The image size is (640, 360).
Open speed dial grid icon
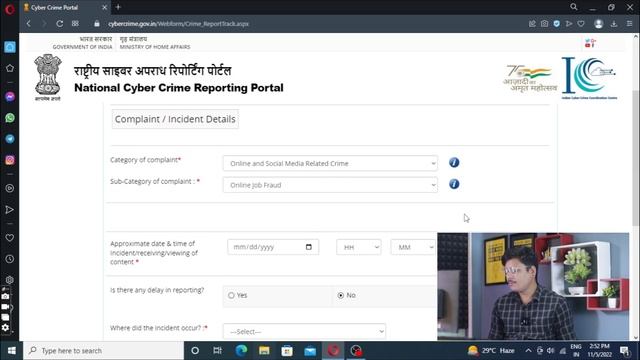point(75,24)
